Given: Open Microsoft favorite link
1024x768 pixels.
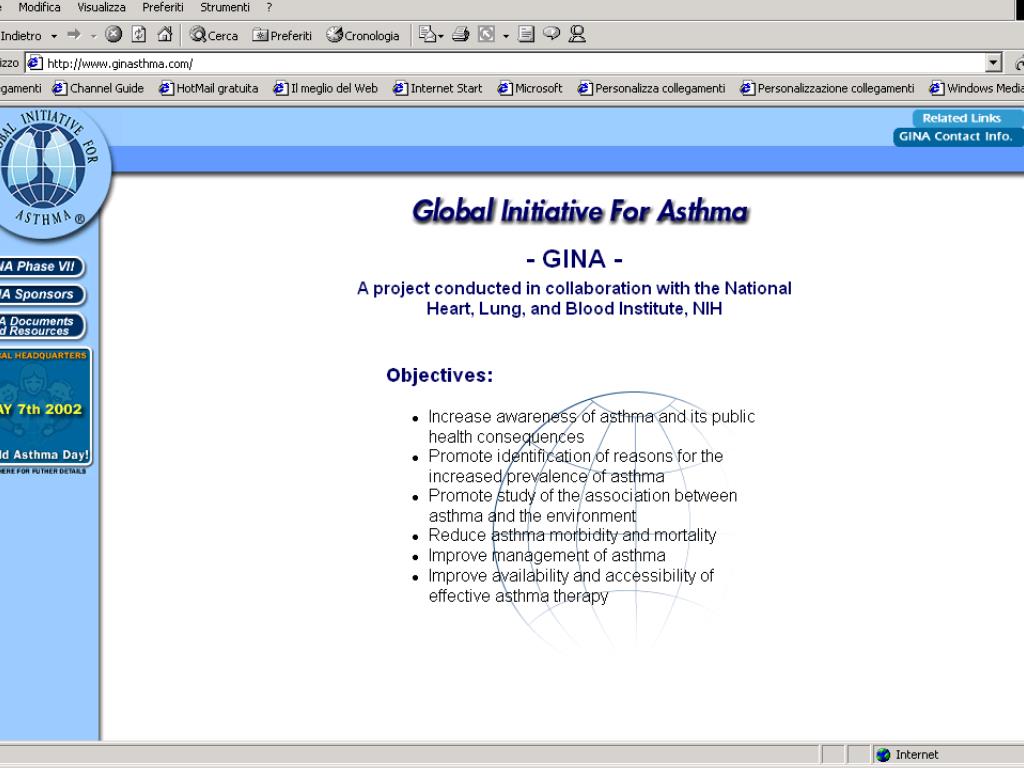Looking at the screenshot, I should coord(530,88).
